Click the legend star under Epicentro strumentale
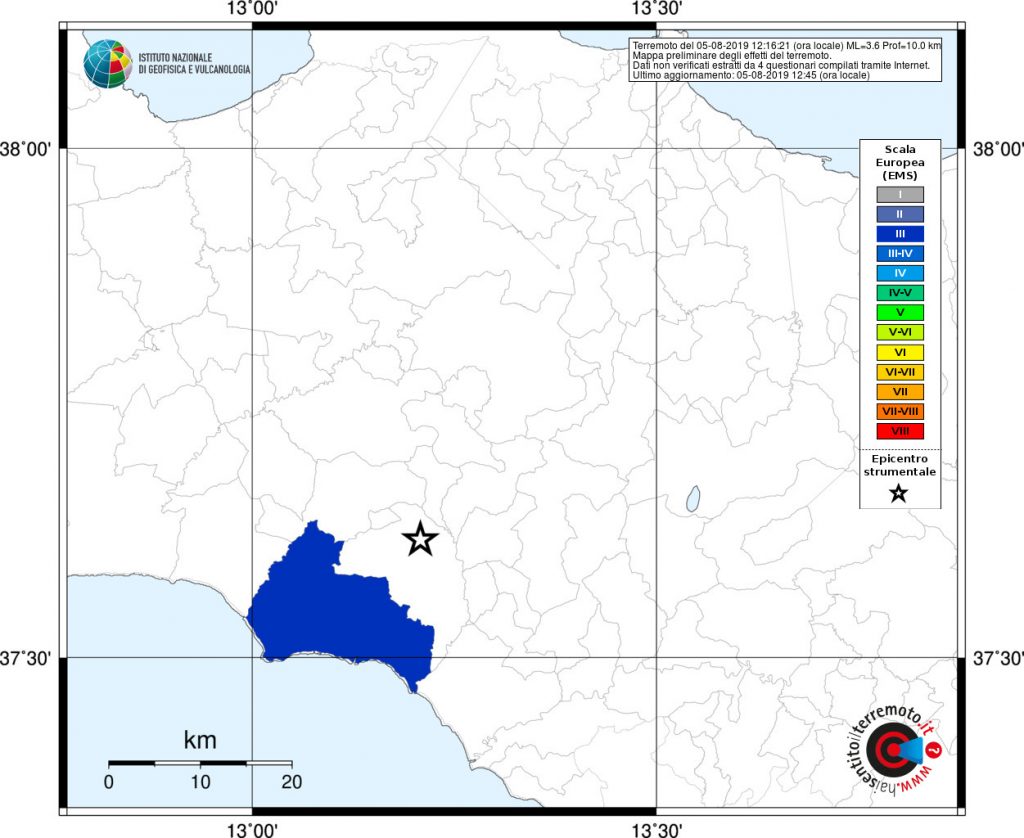Screen dimensions: 1024x838 (899, 493)
